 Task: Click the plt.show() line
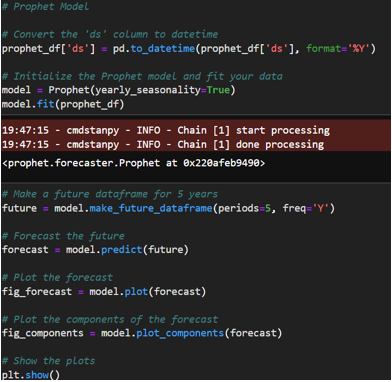click(x=31, y=375)
